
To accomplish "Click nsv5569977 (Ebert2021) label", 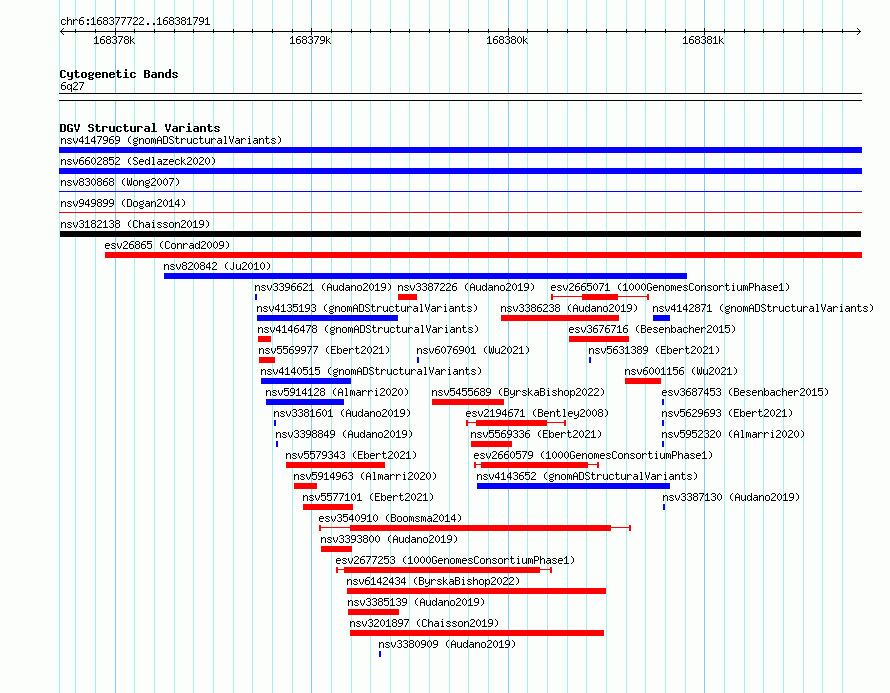I will coord(324,350).
